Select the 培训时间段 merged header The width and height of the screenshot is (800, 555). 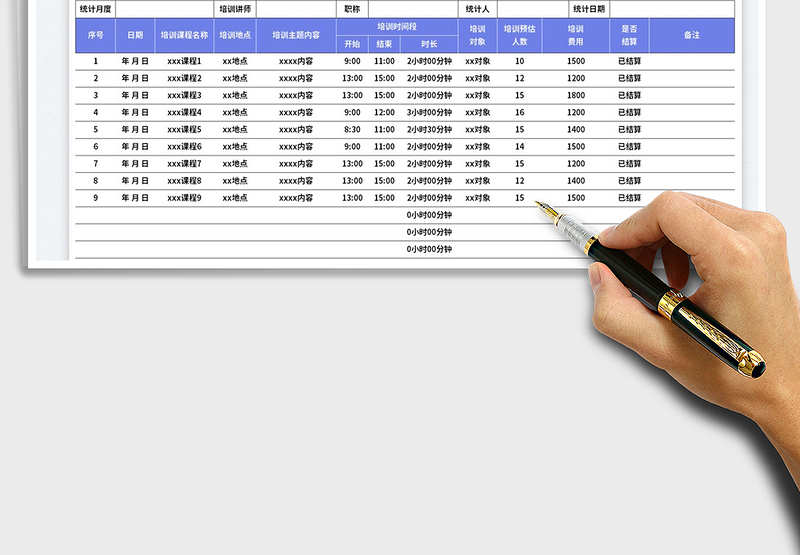398,27
